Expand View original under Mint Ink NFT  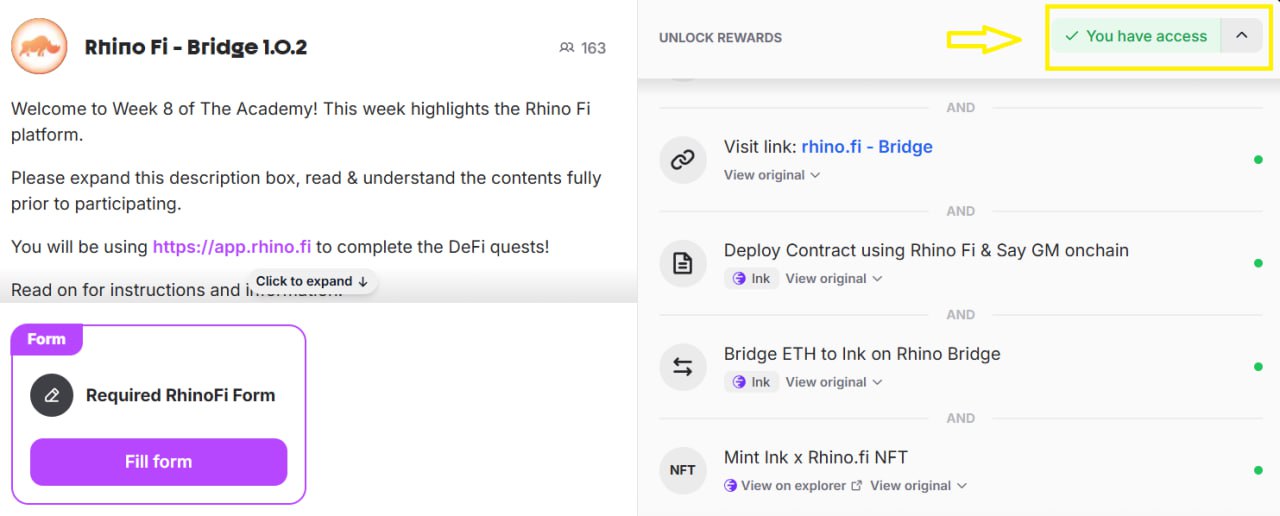pos(919,486)
